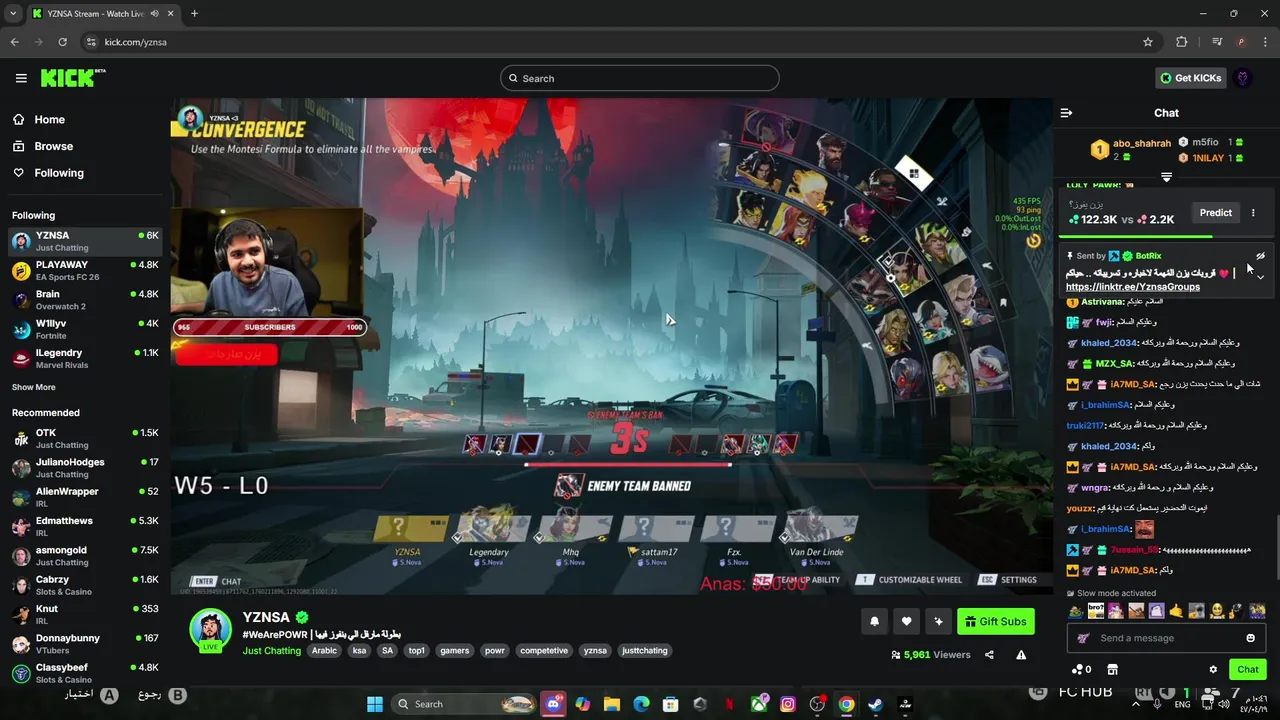
Task: Click the kick.com/yznsa address bar
Action: click(600, 42)
